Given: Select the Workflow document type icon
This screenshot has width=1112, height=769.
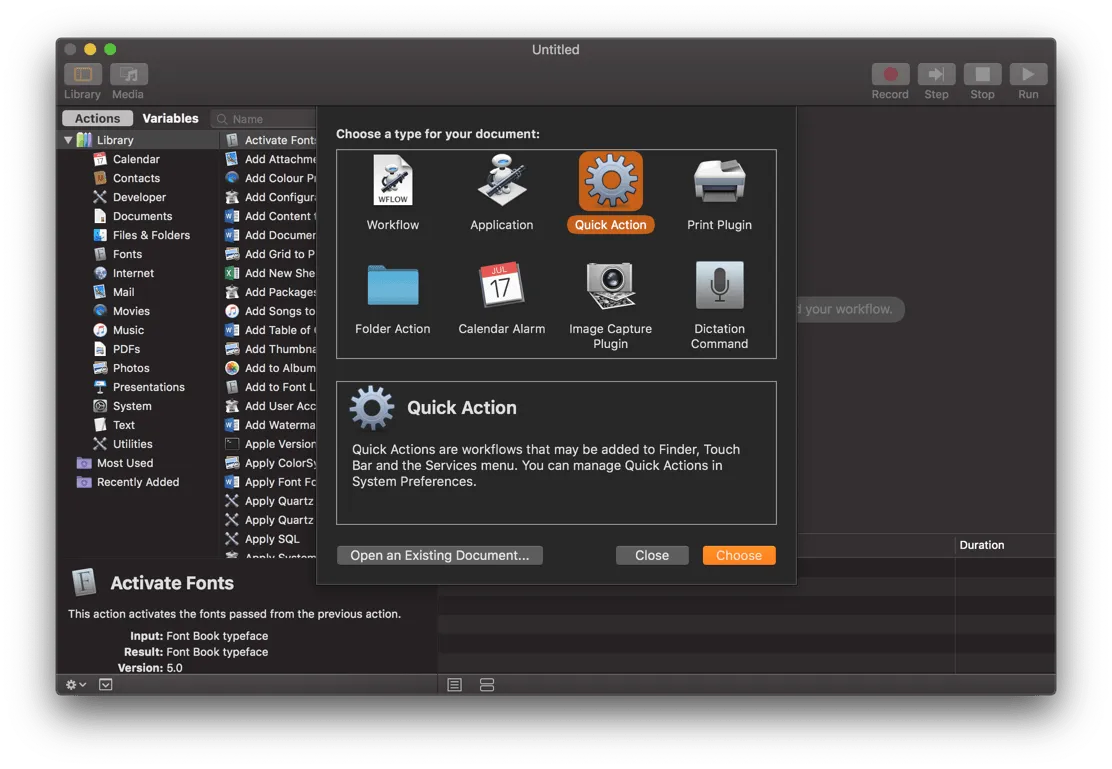Looking at the screenshot, I should pyautogui.click(x=392, y=180).
